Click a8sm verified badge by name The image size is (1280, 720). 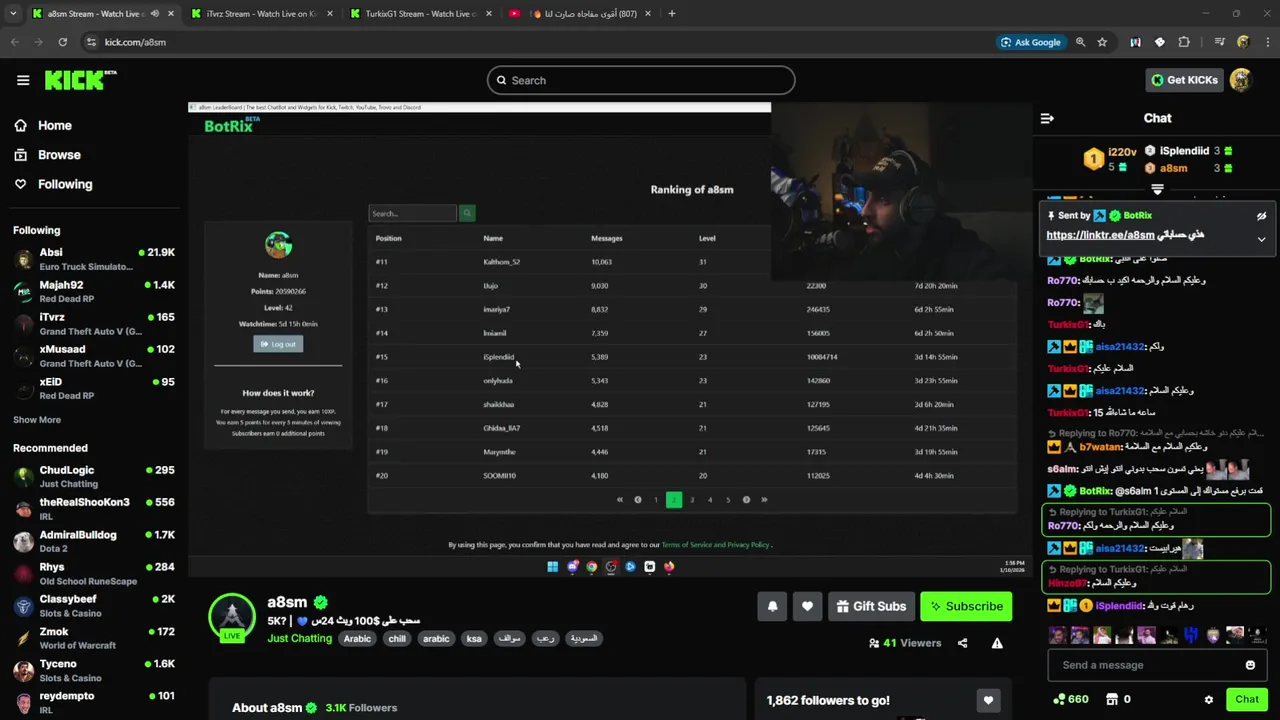tap(321, 602)
